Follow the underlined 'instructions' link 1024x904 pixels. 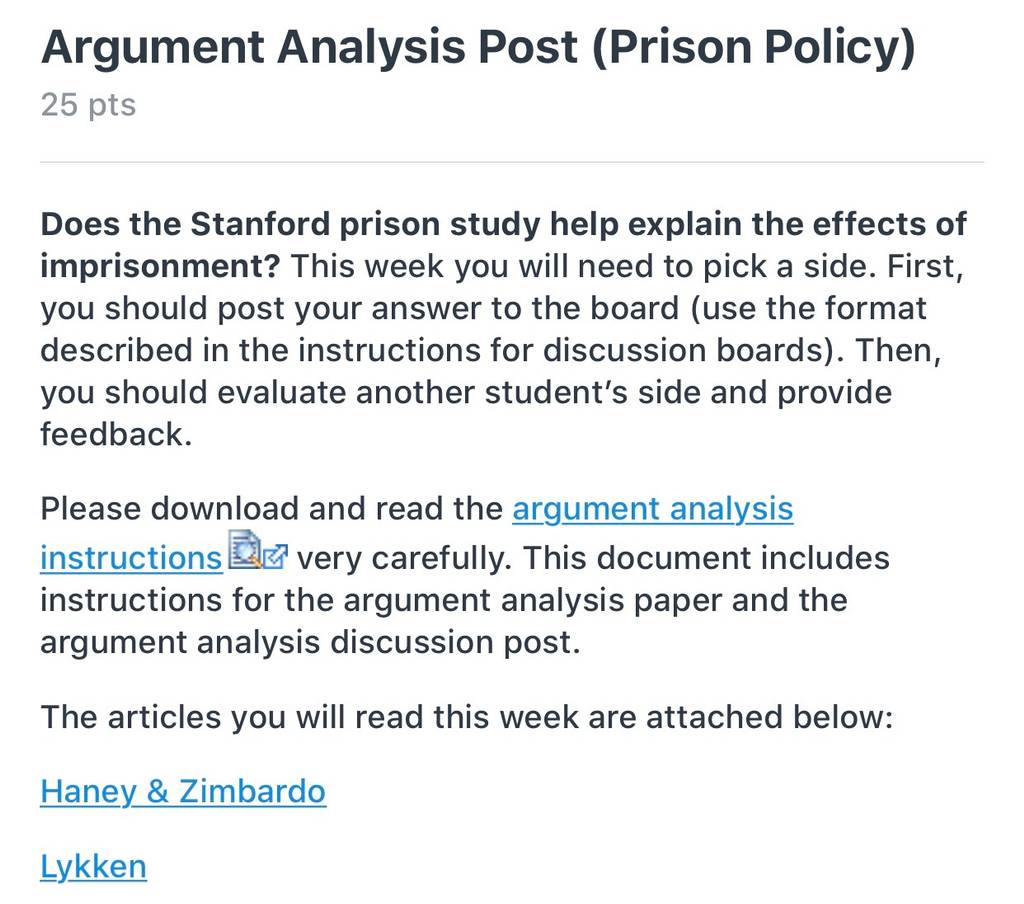tap(131, 558)
